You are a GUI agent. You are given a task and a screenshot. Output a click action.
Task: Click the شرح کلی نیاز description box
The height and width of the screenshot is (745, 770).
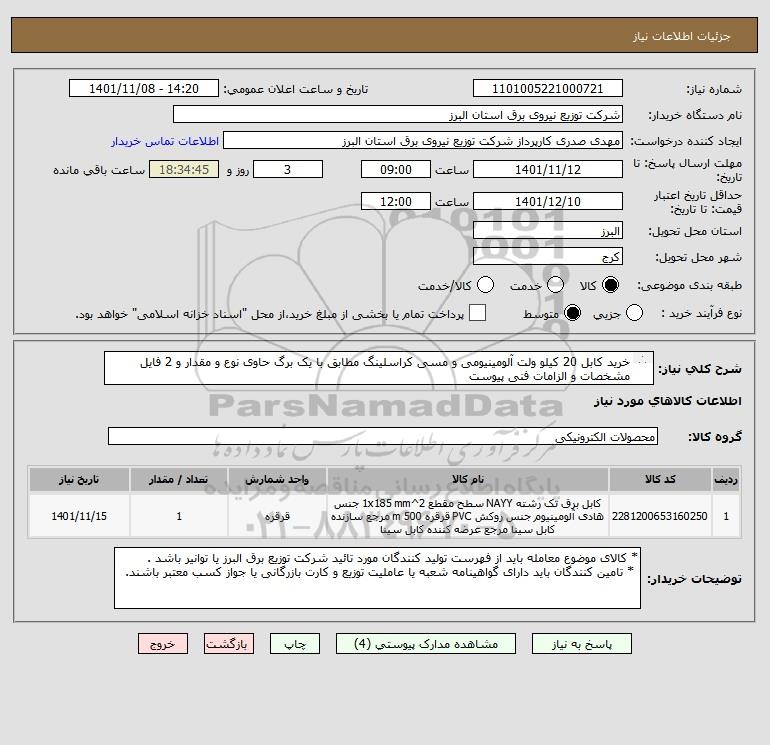[379, 368]
